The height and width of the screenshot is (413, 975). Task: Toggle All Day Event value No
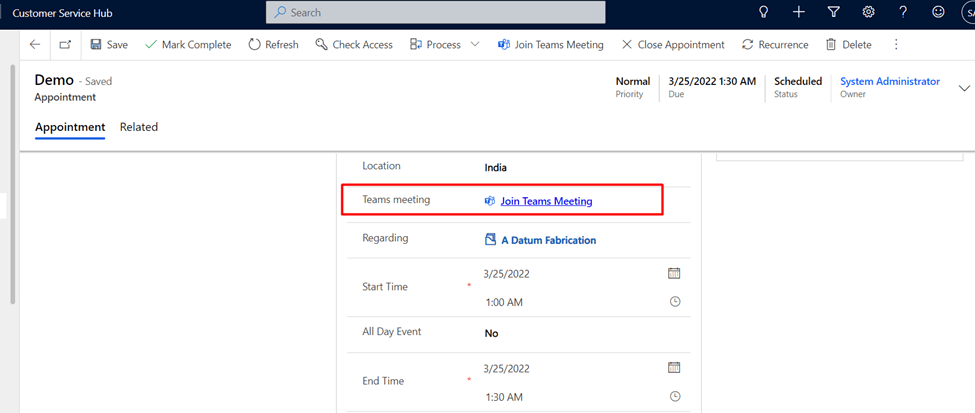tap(491, 333)
